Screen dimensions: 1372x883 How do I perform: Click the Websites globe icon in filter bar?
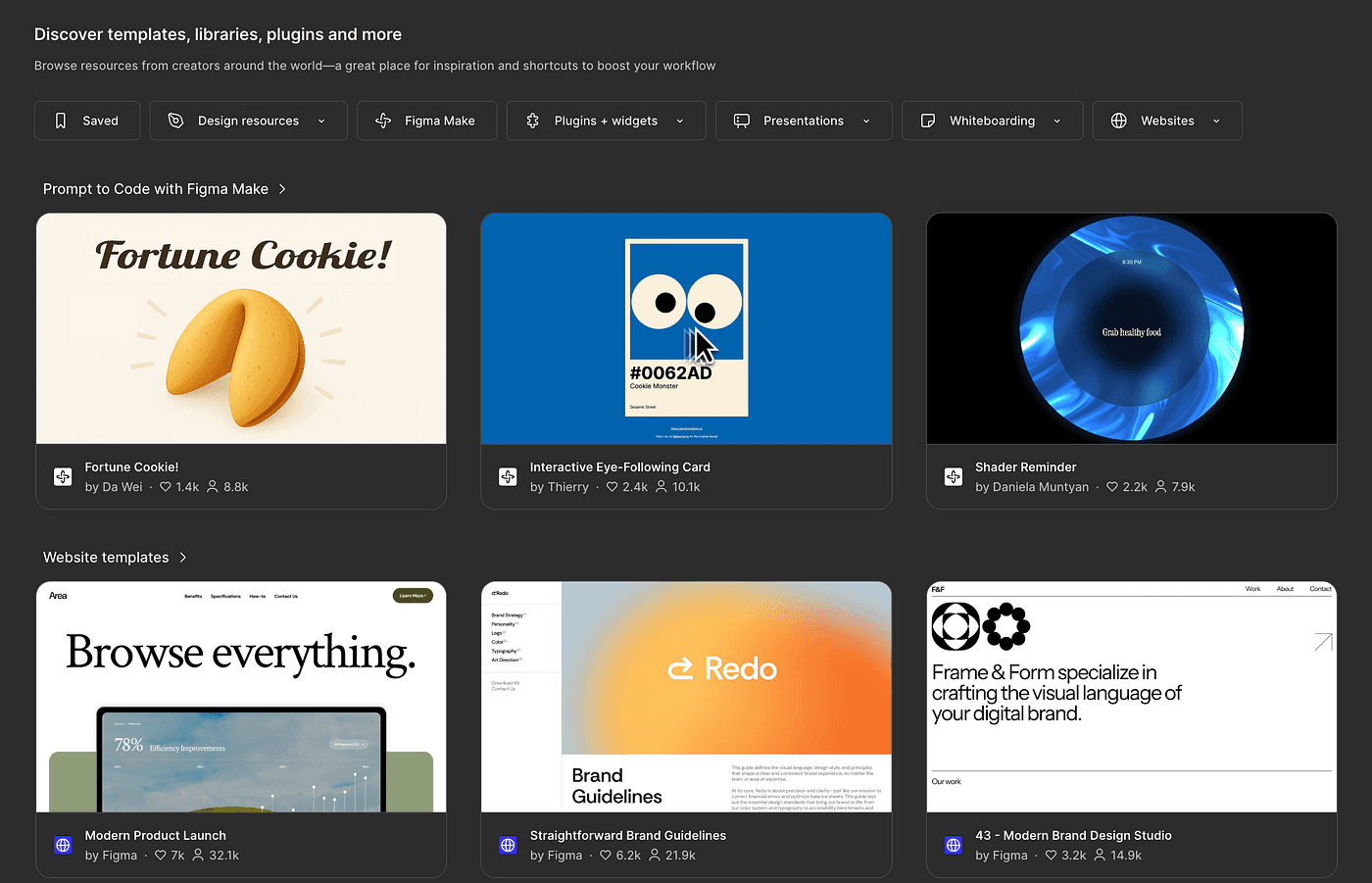(1119, 121)
